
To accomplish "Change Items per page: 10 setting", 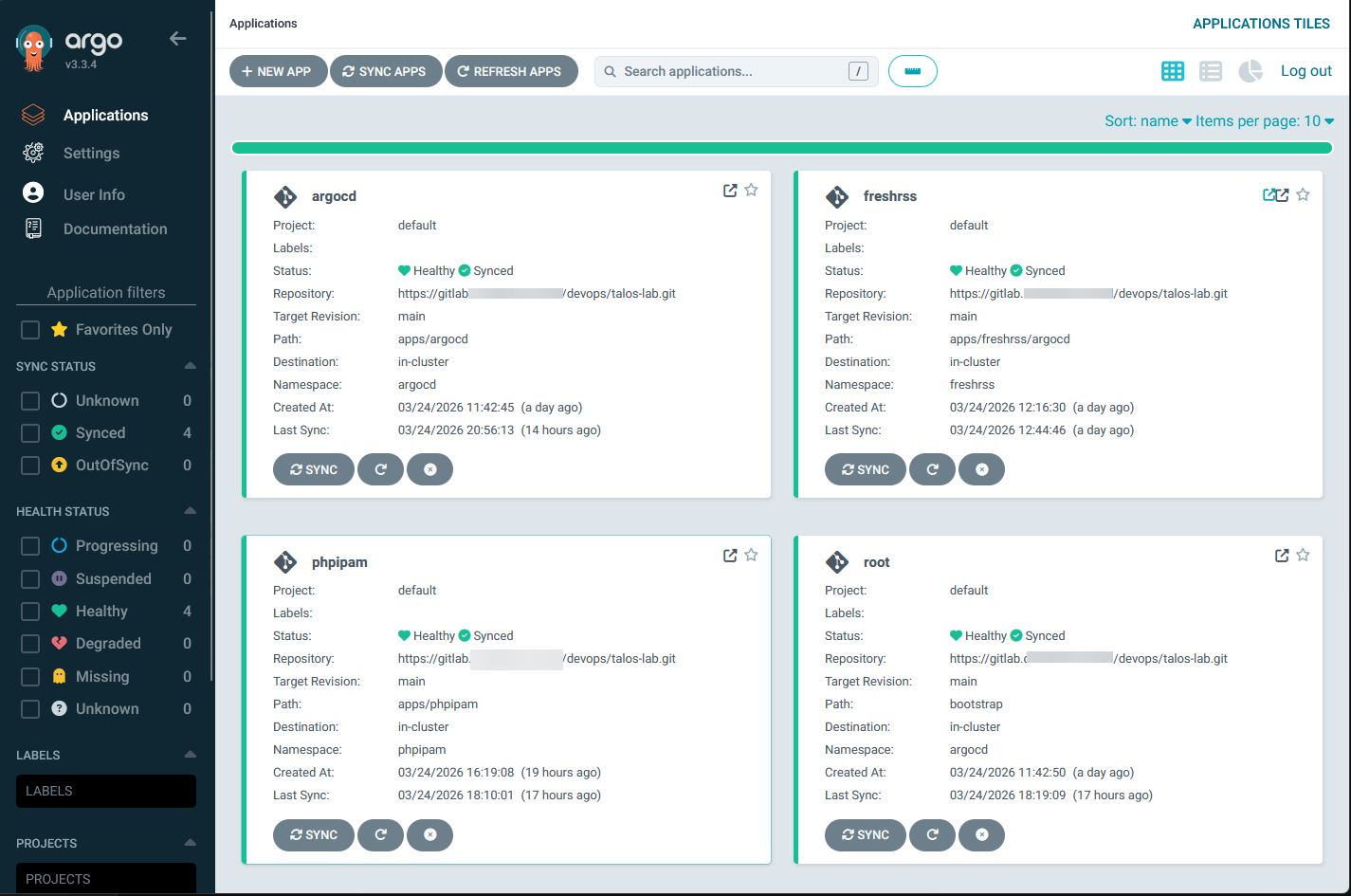I will coord(1265,121).
